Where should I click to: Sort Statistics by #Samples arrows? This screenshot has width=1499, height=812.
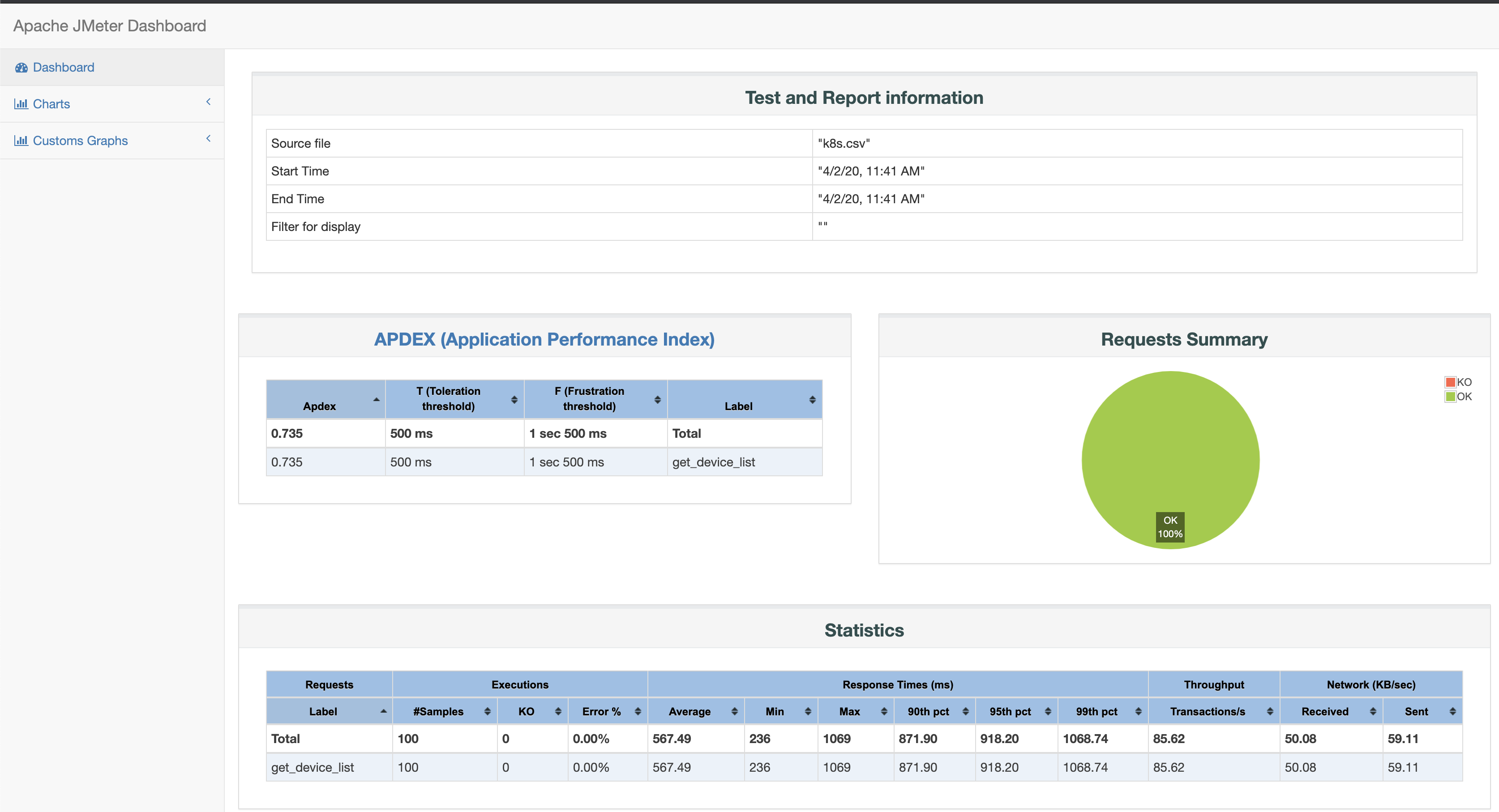click(487, 711)
